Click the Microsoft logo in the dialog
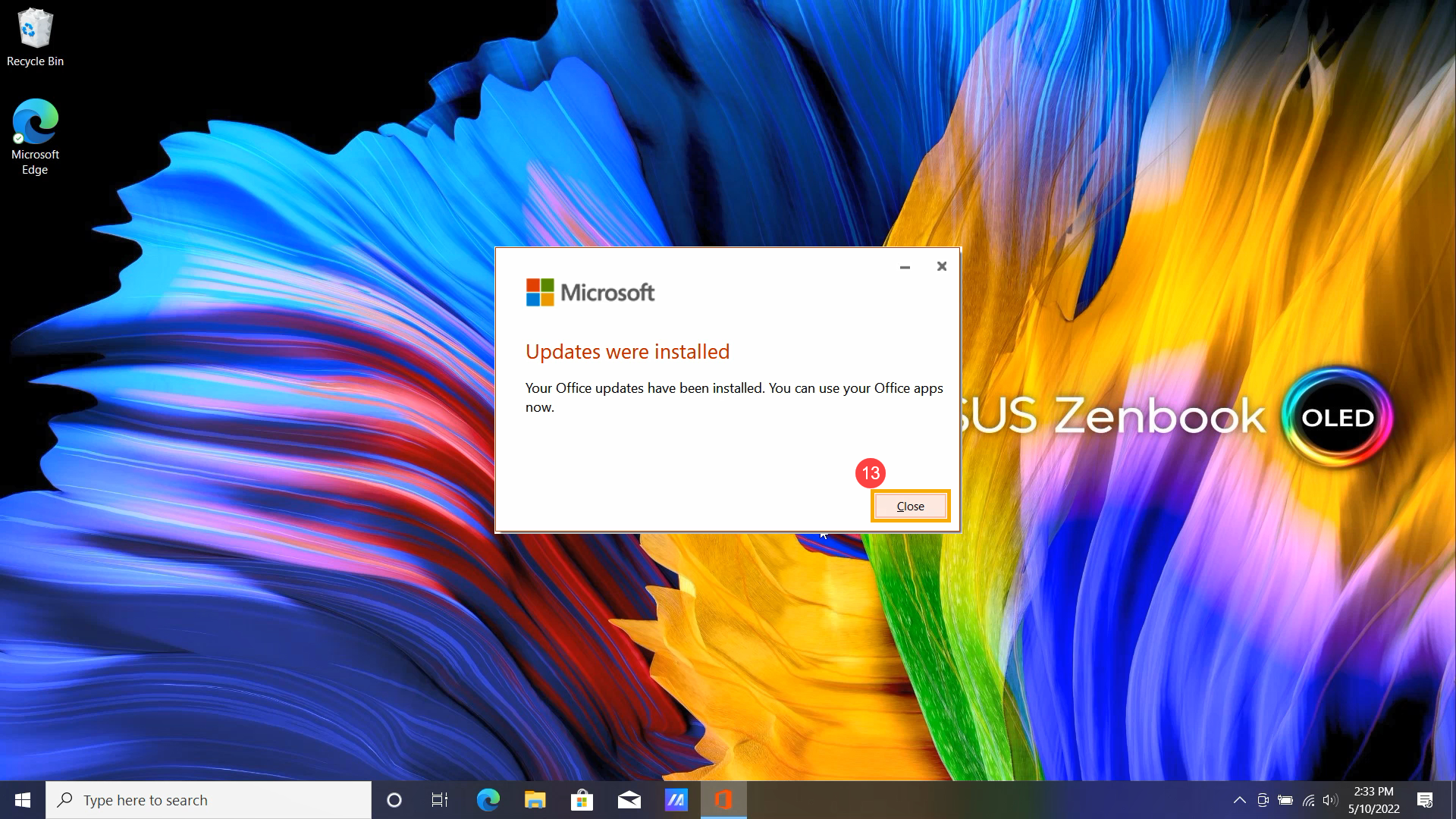This screenshot has width=1456, height=819. (590, 293)
